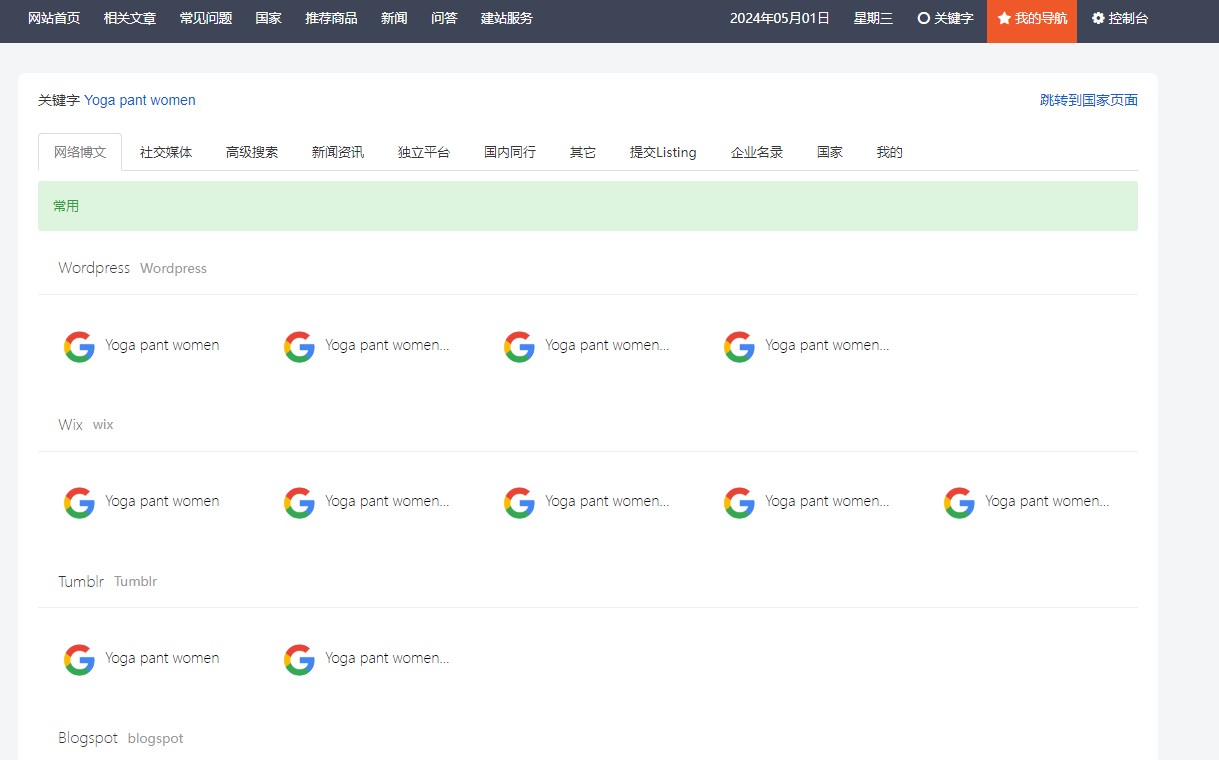Click the 跳转到国家页面 link
The image size is (1219, 760).
(x=1089, y=100)
